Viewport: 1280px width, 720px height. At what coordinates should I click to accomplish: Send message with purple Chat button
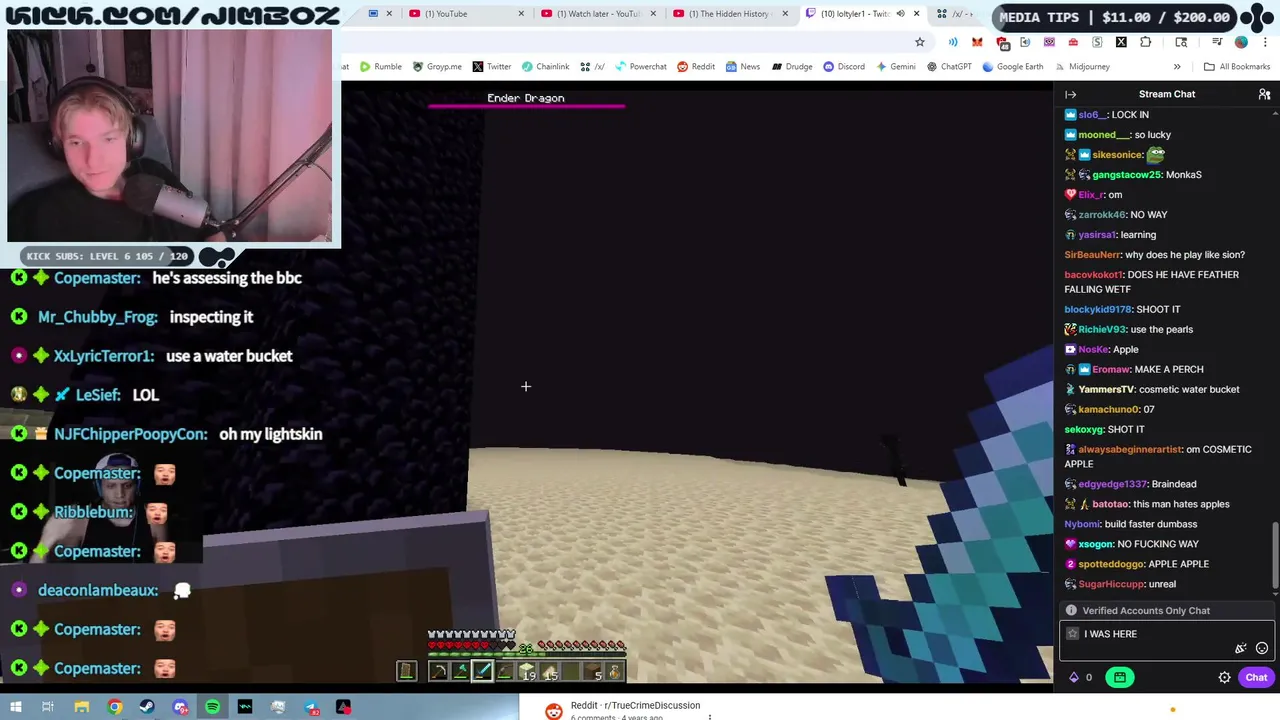click(1256, 677)
